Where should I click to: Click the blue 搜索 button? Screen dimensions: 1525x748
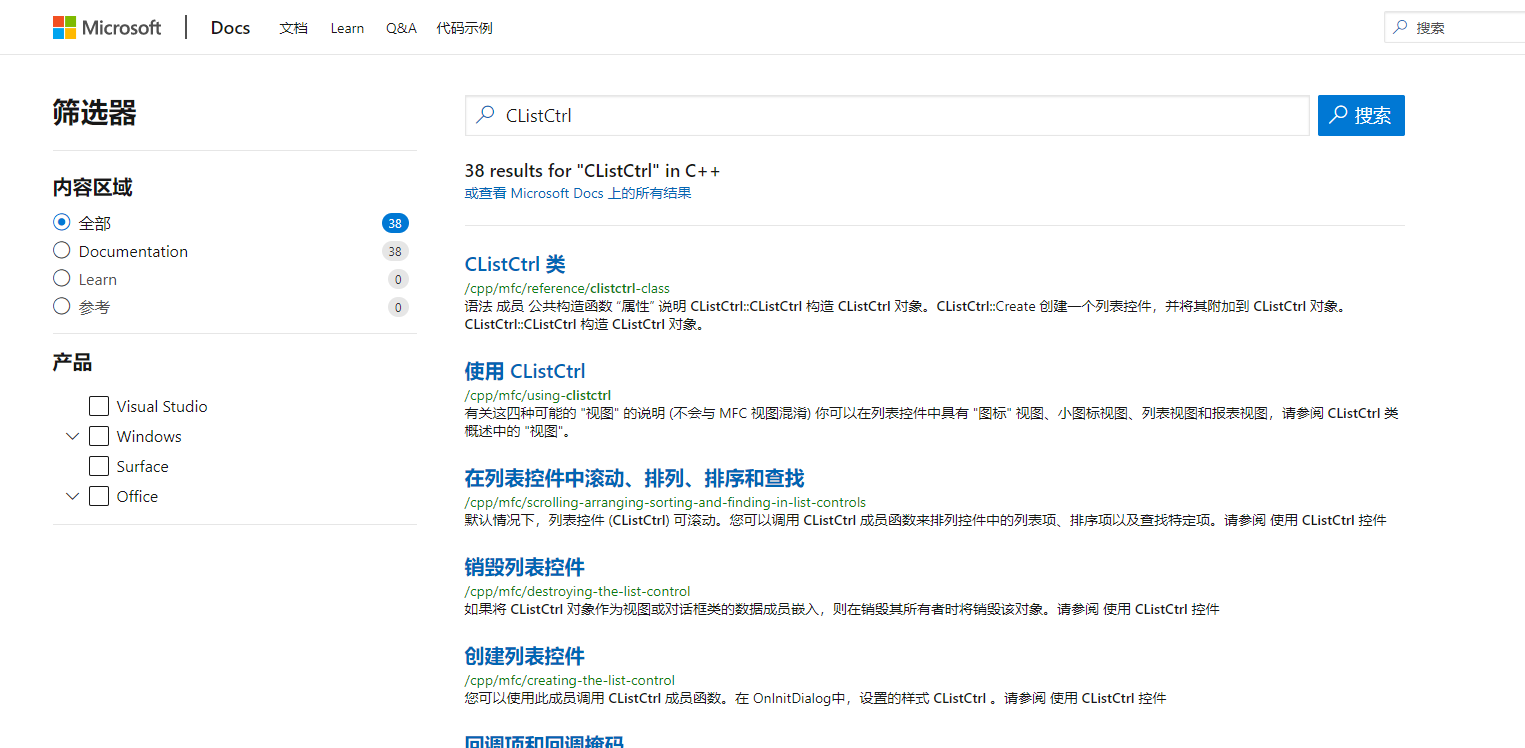(1361, 115)
